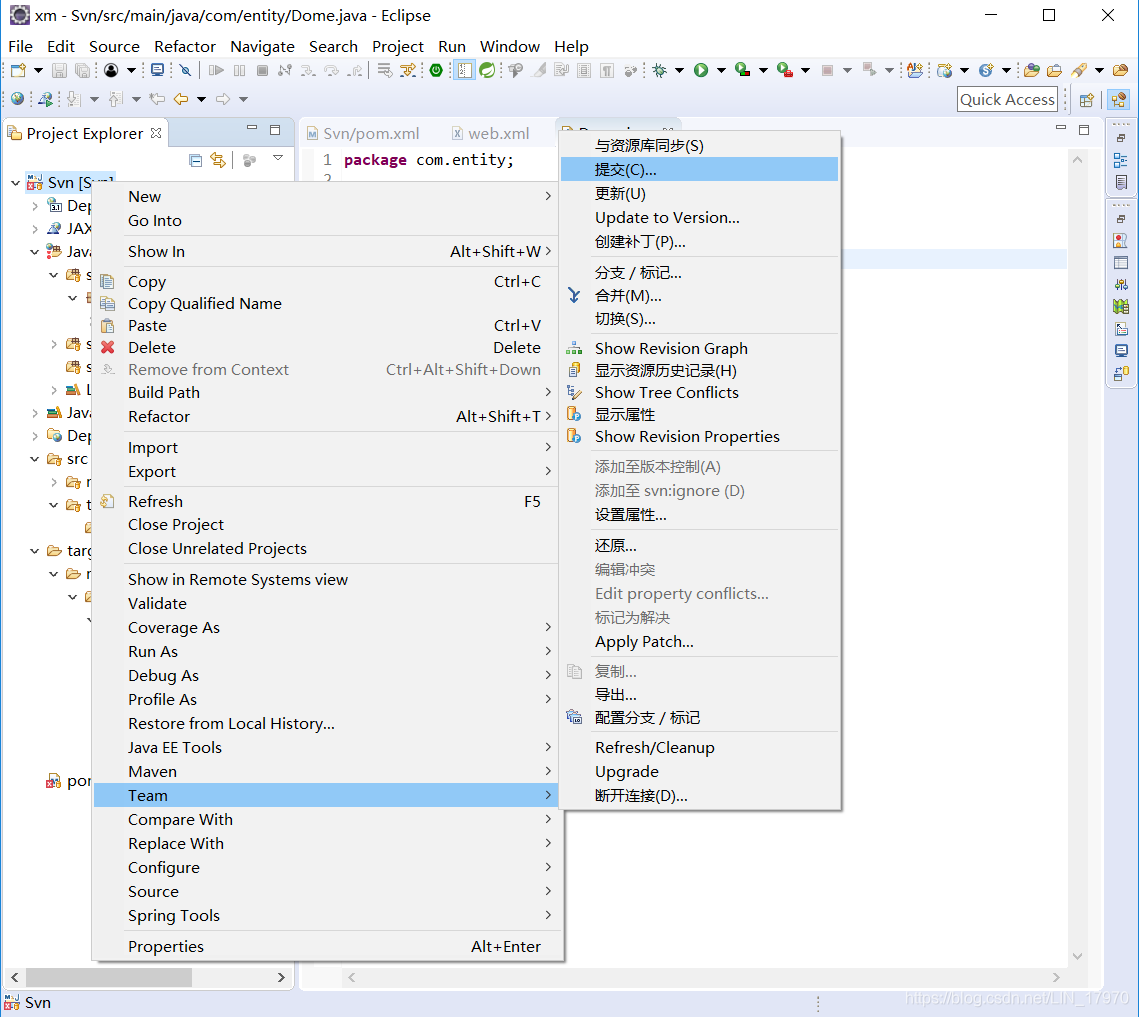
Task: Choose 提交(C)... from the Team submenu
Action: [x=699, y=169]
